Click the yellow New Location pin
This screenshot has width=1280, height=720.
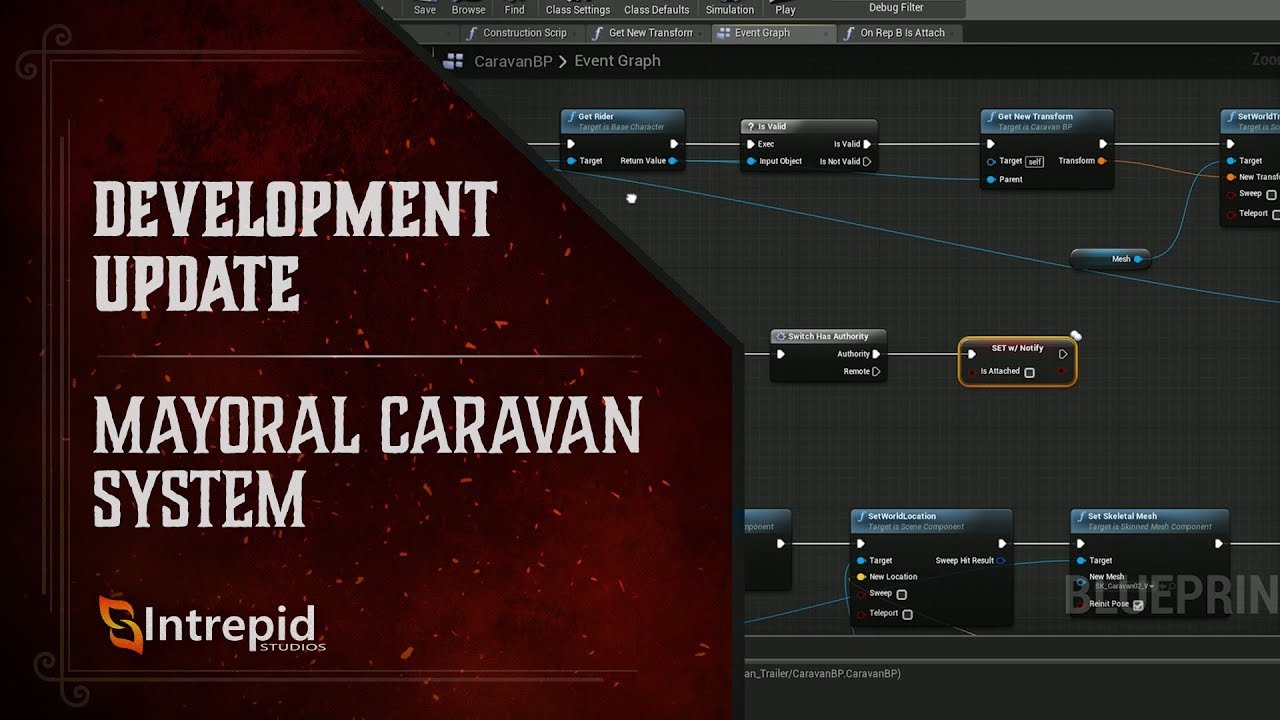(861, 577)
